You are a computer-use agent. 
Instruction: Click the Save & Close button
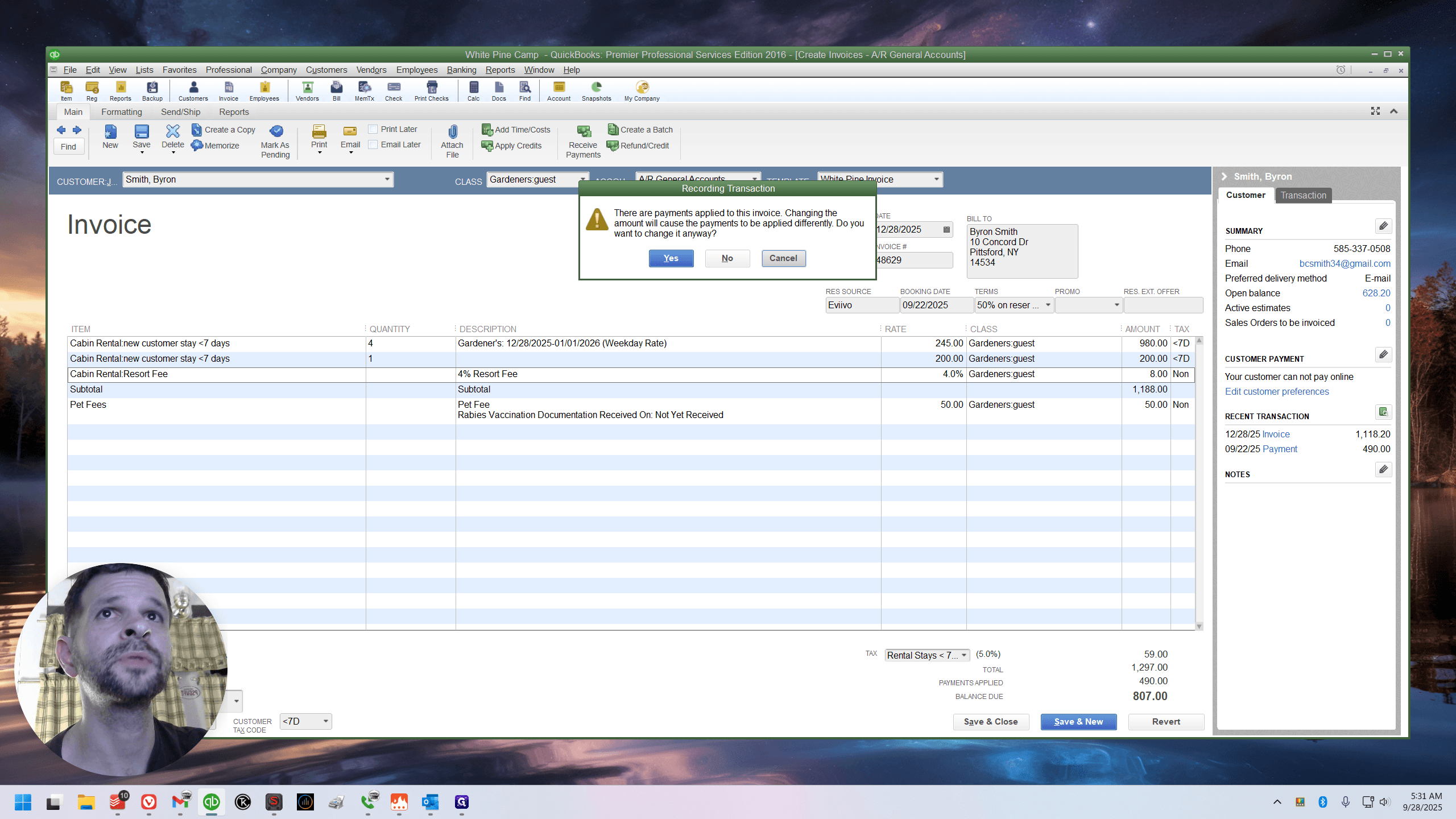point(991,721)
